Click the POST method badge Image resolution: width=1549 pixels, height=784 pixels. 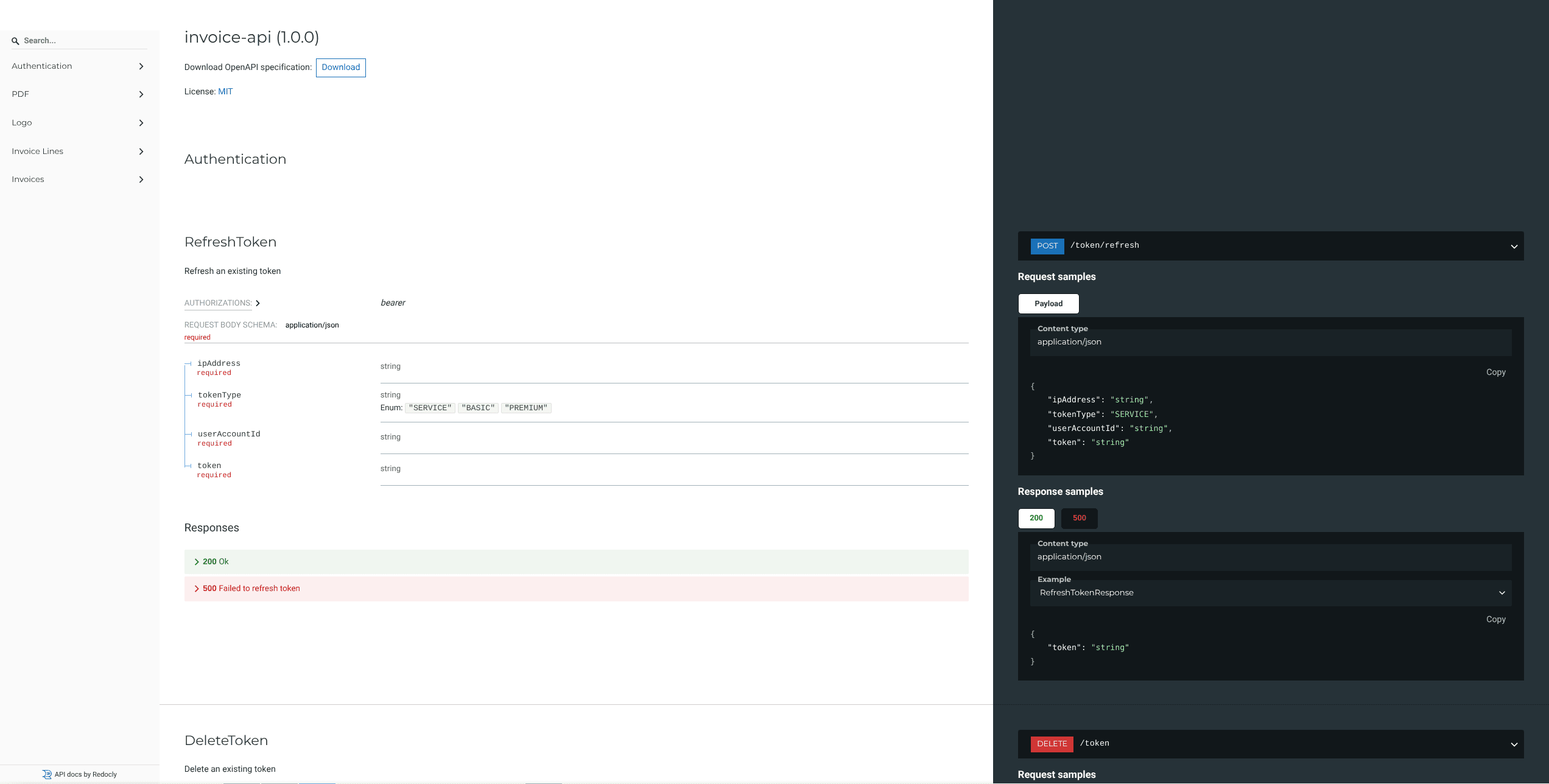click(1047, 246)
